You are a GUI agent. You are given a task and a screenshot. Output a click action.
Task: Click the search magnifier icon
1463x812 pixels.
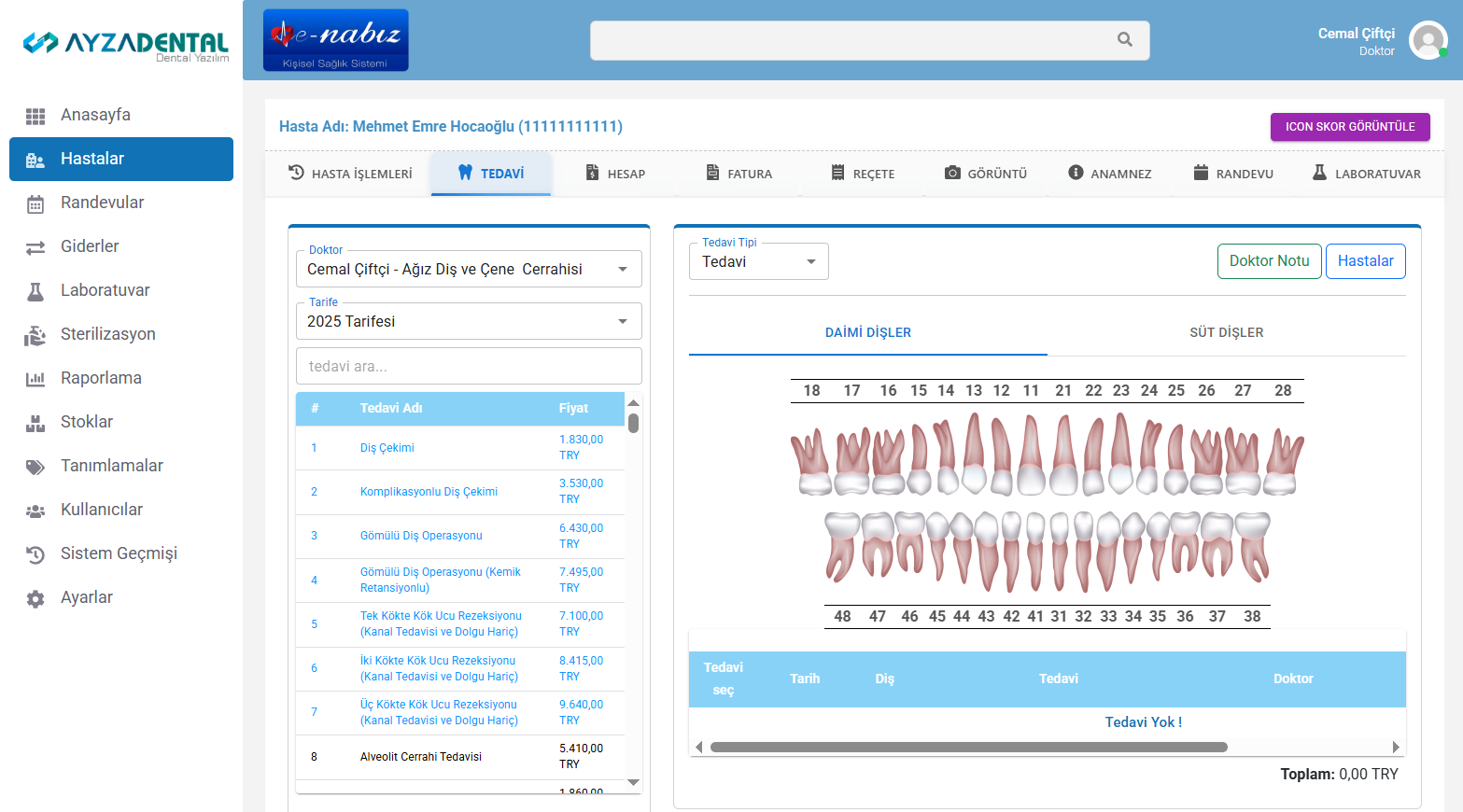(1124, 40)
